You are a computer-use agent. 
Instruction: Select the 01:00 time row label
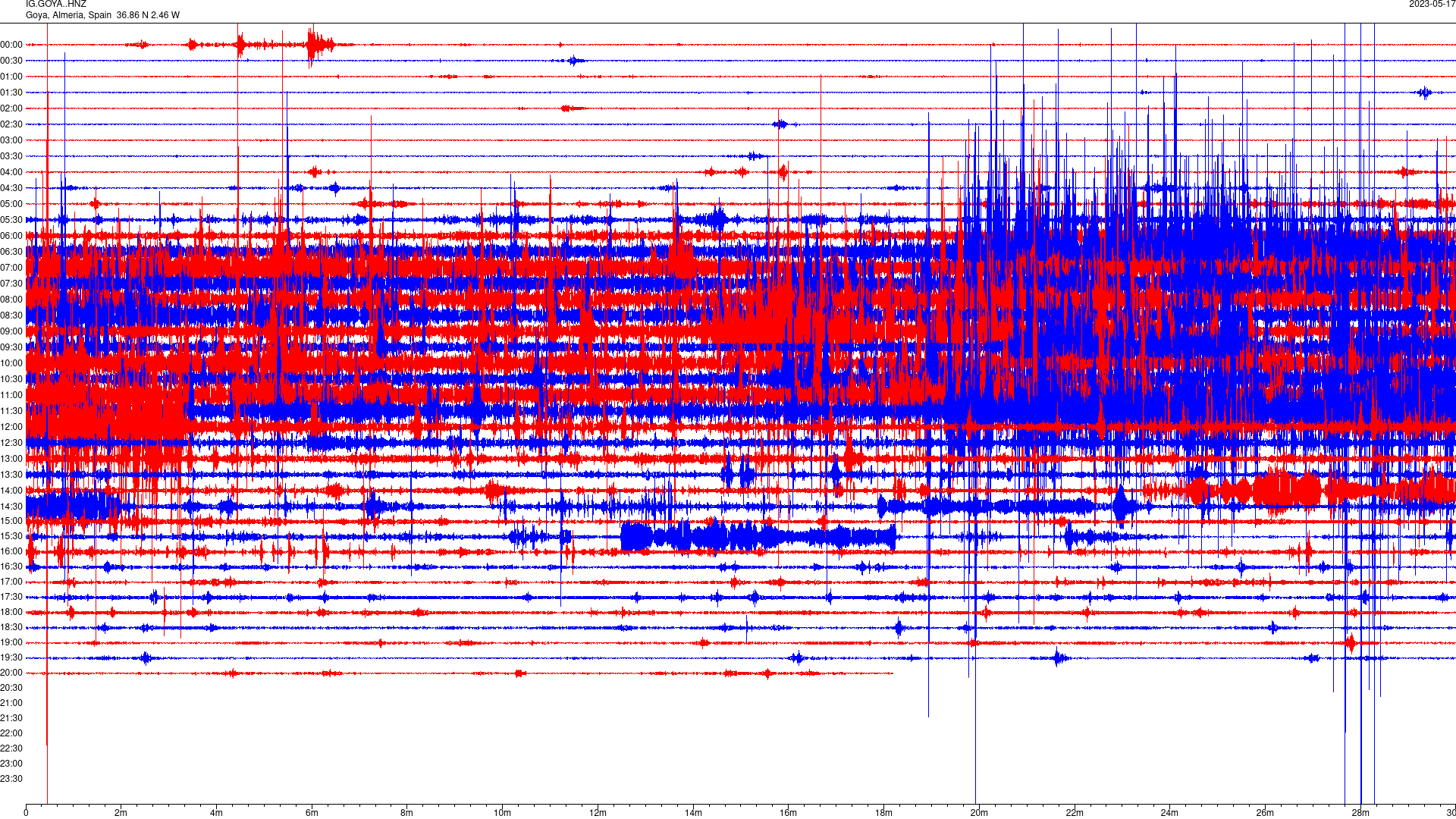point(11,77)
